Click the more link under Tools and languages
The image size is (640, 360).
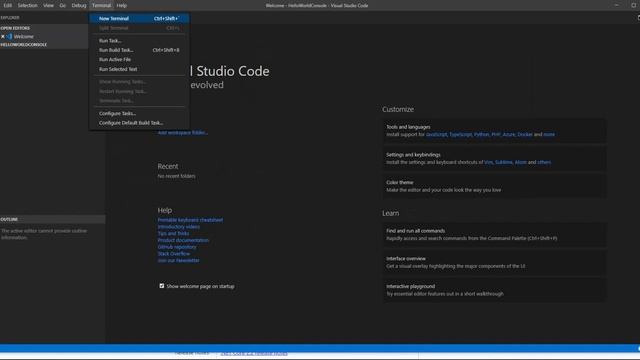[549, 134]
